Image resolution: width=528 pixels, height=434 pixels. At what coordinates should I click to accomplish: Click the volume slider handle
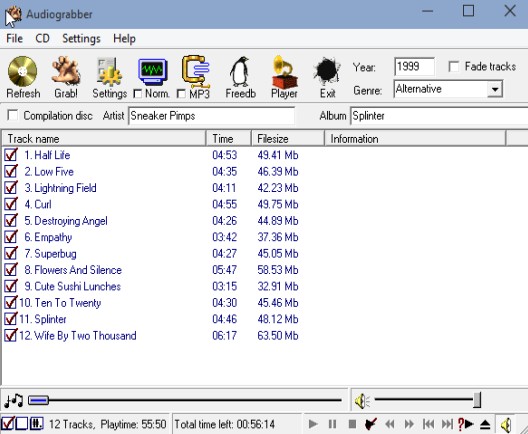pyautogui.click(x=477, y=400)
